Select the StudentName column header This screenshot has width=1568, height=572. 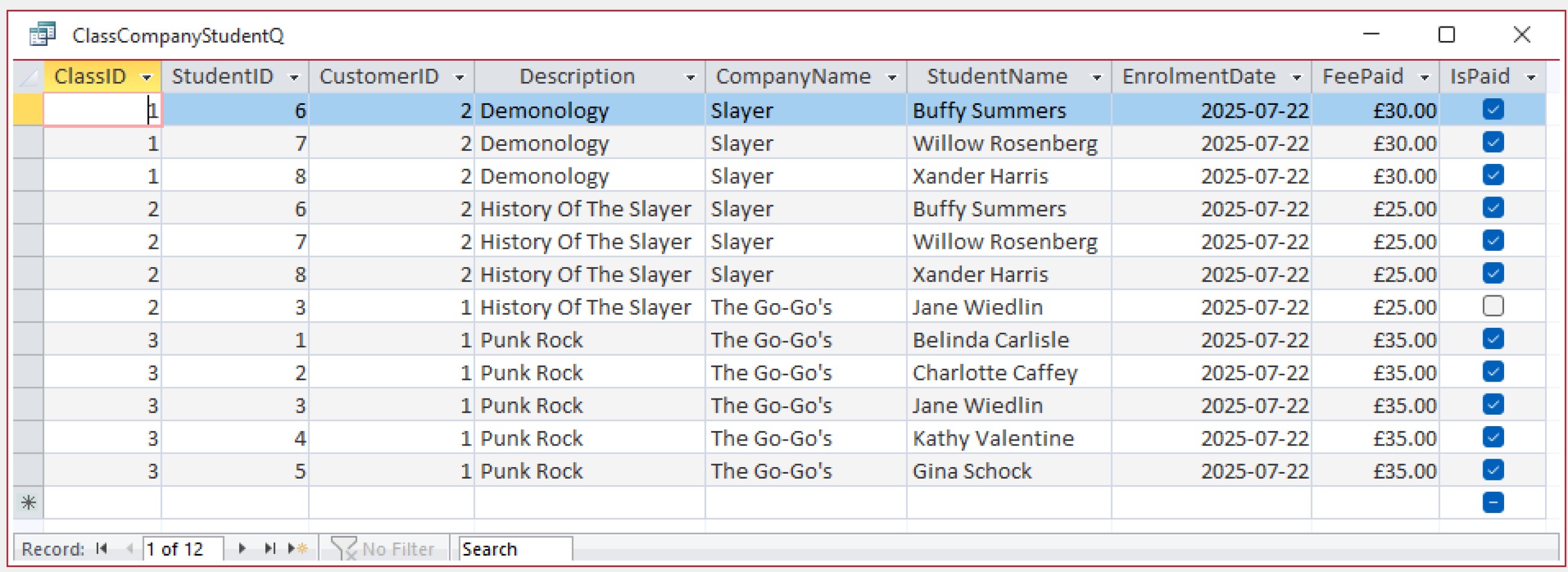tap(997, 77)
